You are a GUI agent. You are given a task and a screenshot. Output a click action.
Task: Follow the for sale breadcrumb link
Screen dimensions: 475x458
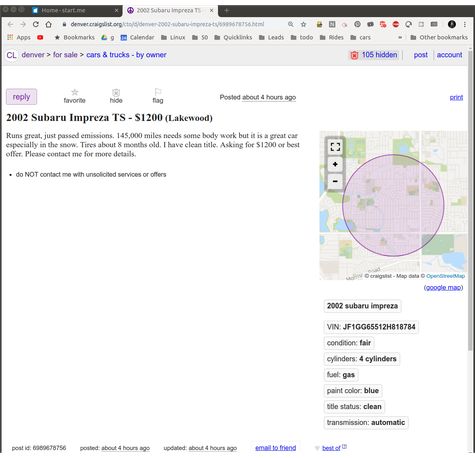[x=65, y=55]
